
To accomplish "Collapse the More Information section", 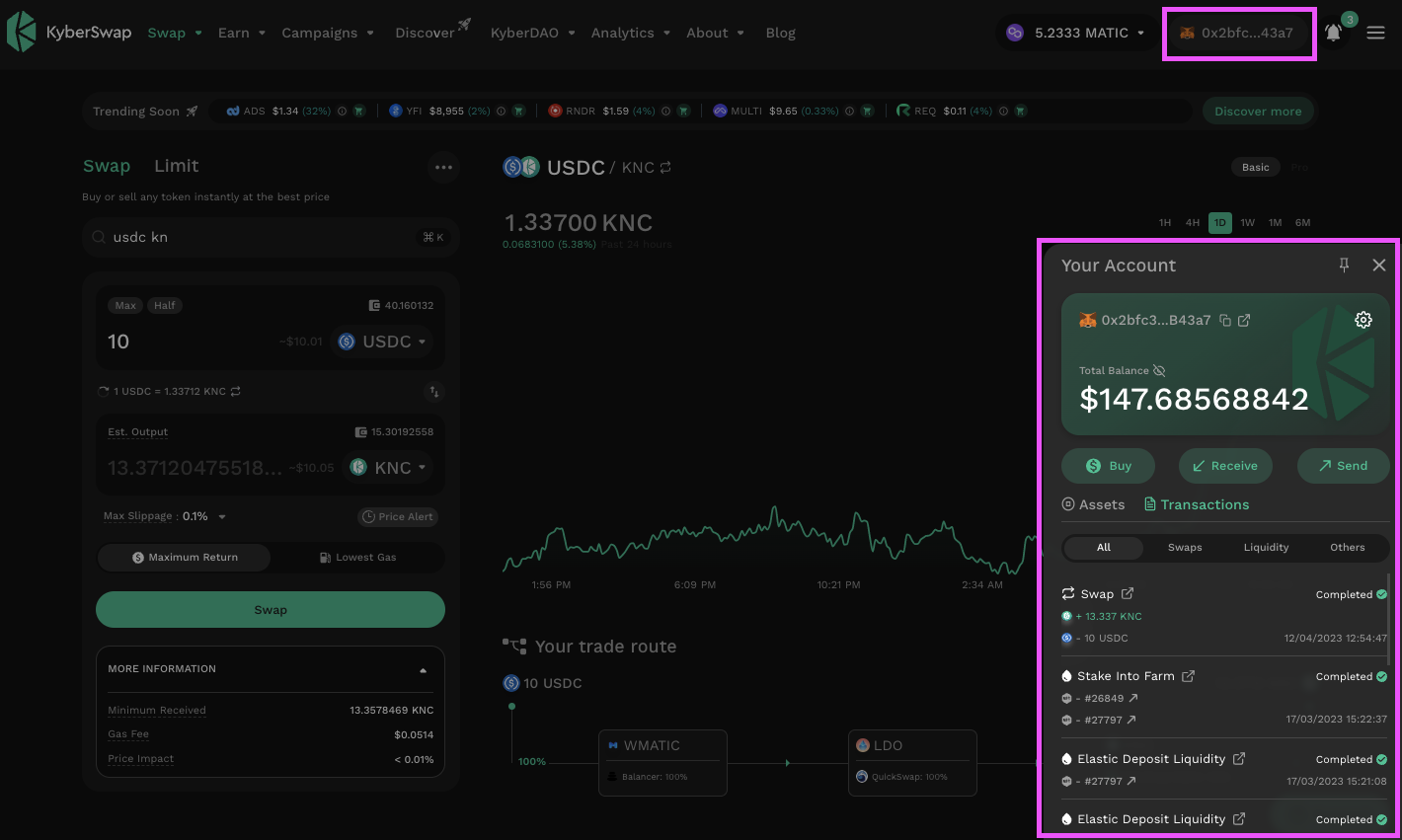I will tap(423, 669).
